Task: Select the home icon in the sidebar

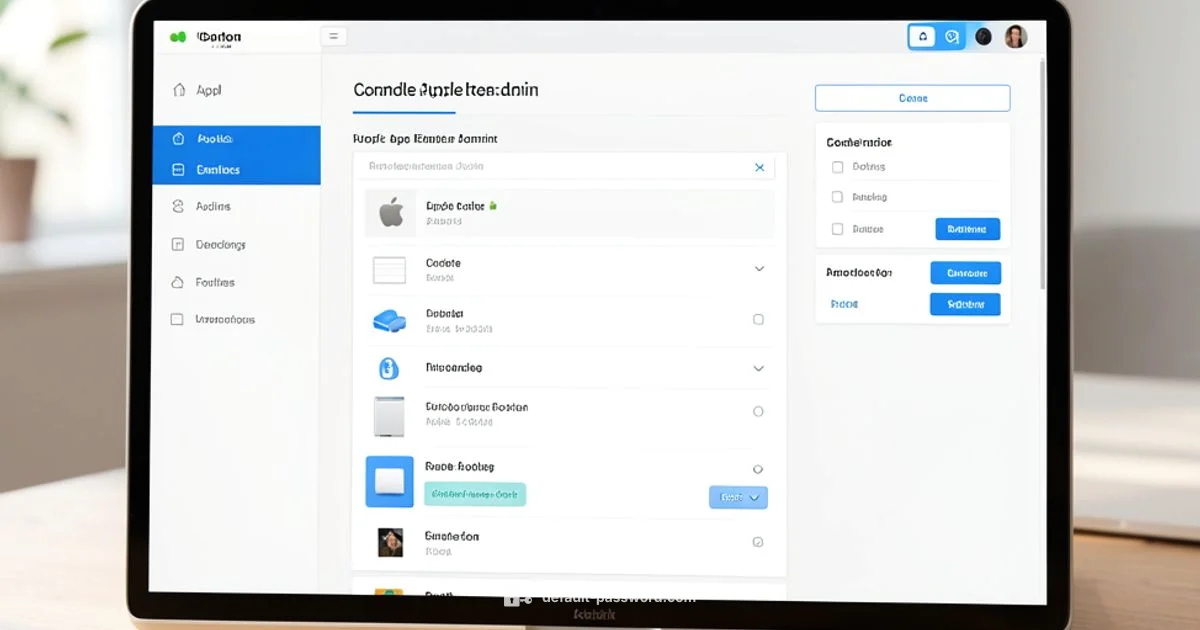Action: point(180,89)
